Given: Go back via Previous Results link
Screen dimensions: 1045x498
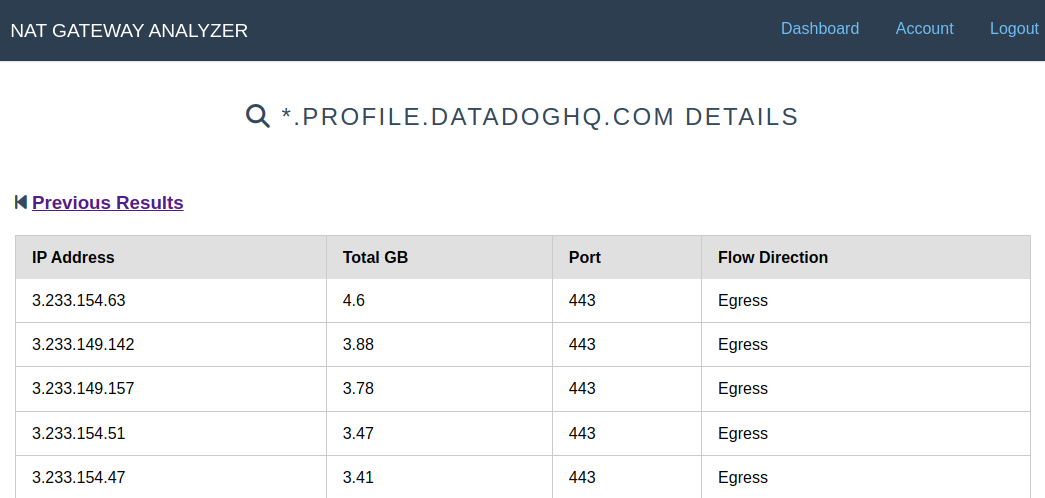Looking at the screenshot, I should (x=108, y=203).
